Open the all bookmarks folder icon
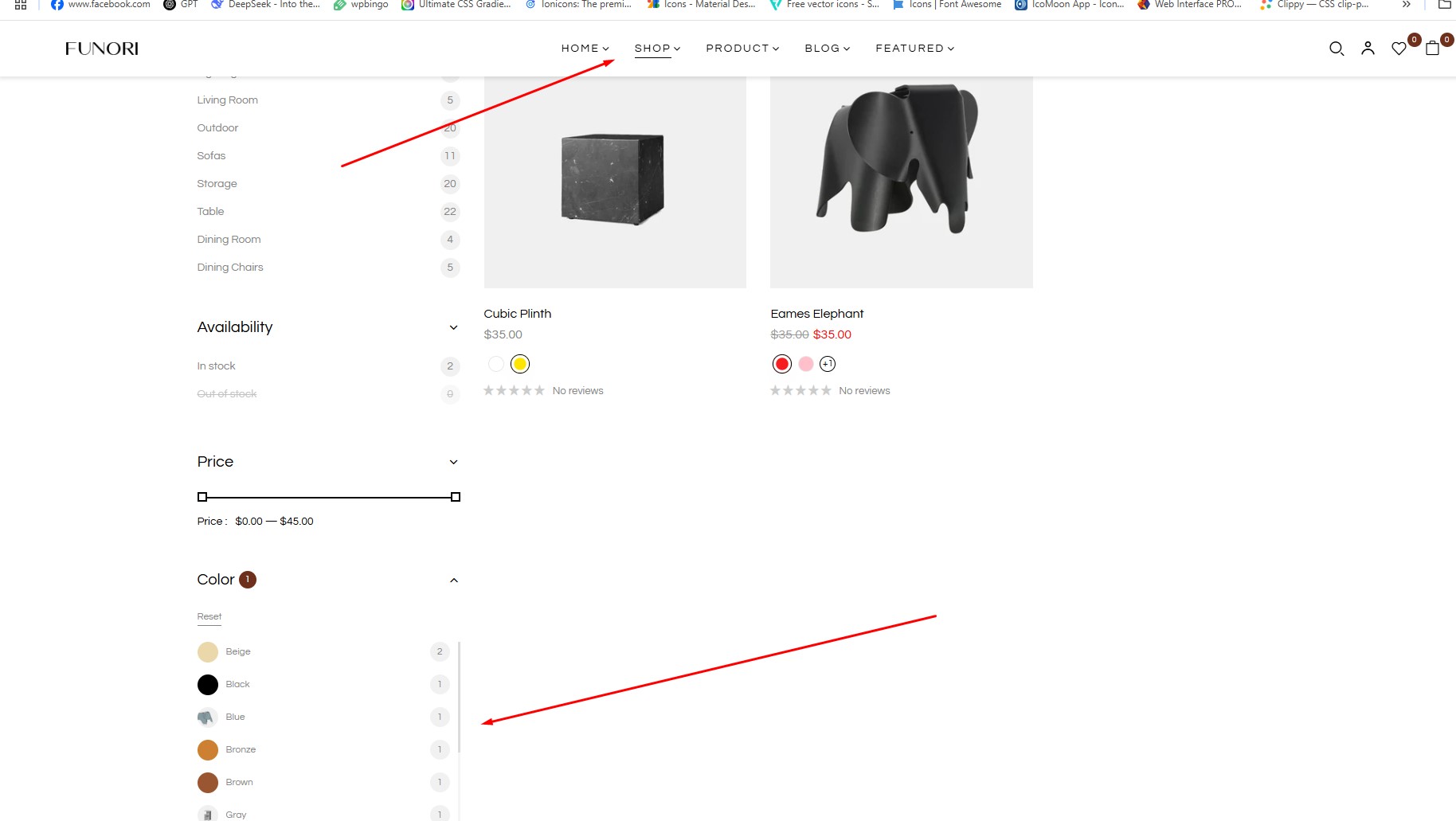This screenshot has height=821, width=1456. tap(1445, 5)
